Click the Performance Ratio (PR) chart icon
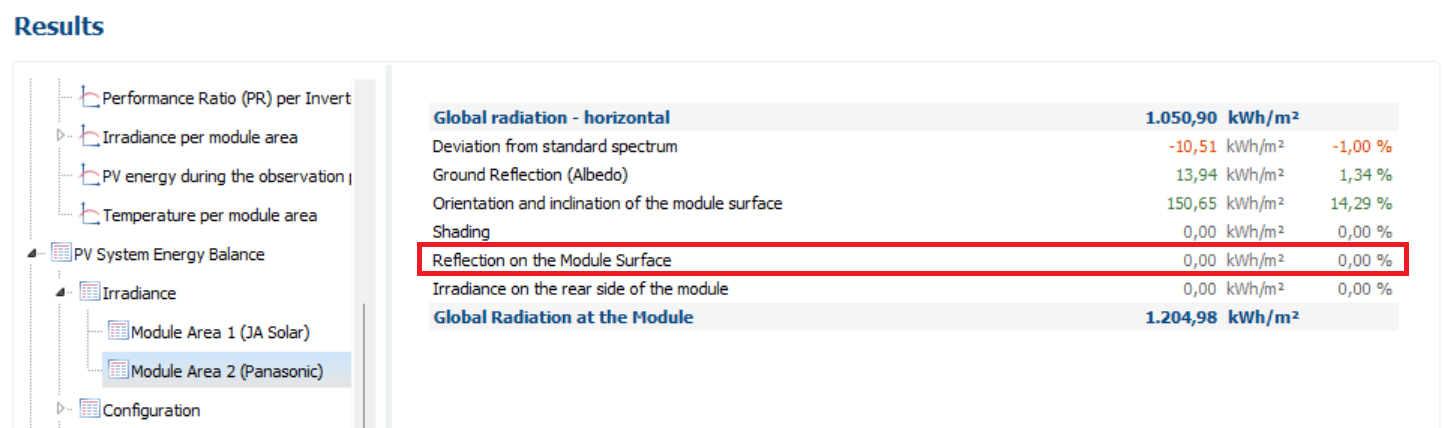Screen dimensions: 1444x428 [89, 98]
